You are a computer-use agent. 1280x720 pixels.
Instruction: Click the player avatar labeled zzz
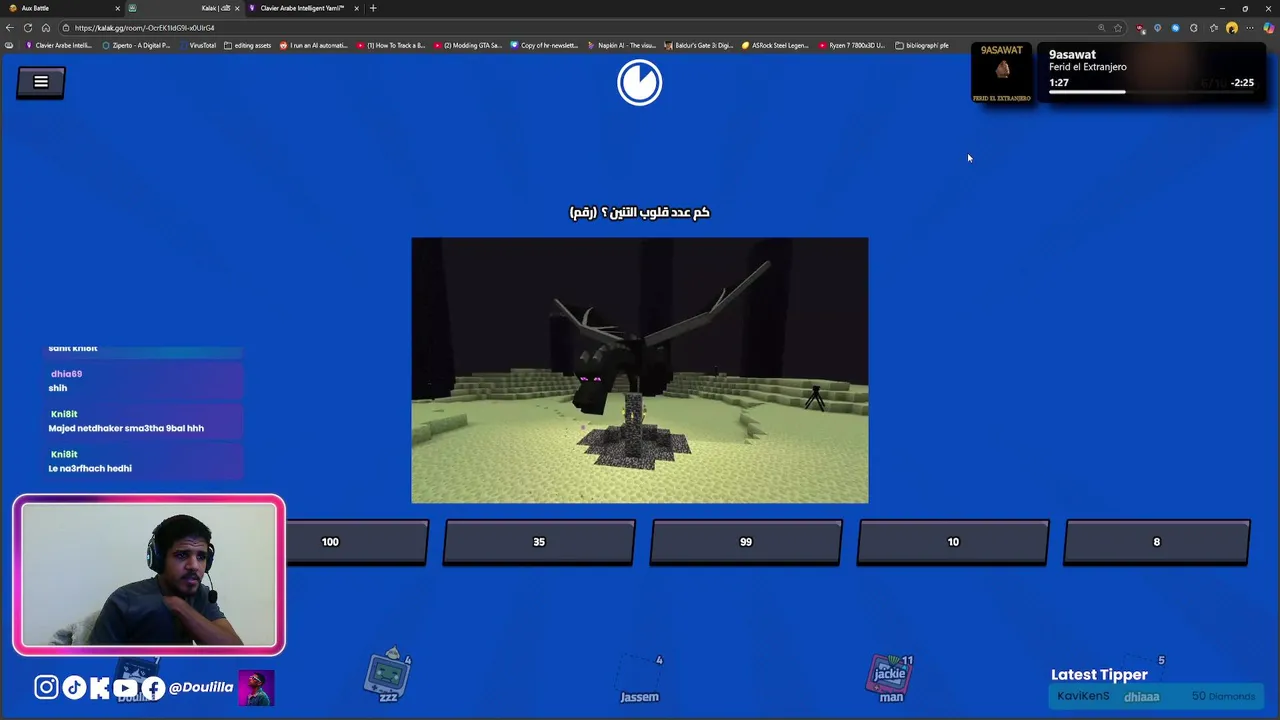pos(388,674)
